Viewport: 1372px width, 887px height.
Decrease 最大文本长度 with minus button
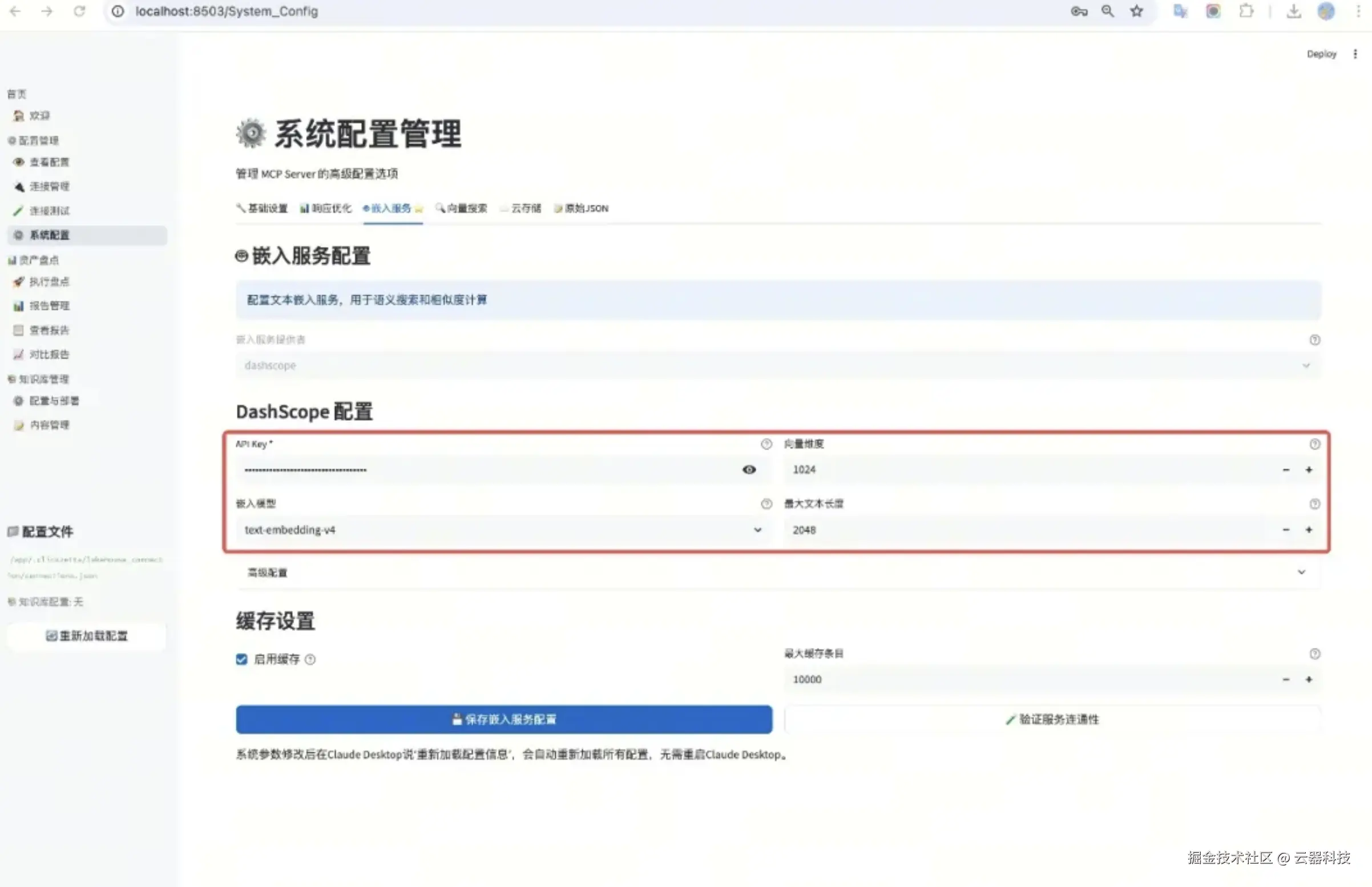1286,530
